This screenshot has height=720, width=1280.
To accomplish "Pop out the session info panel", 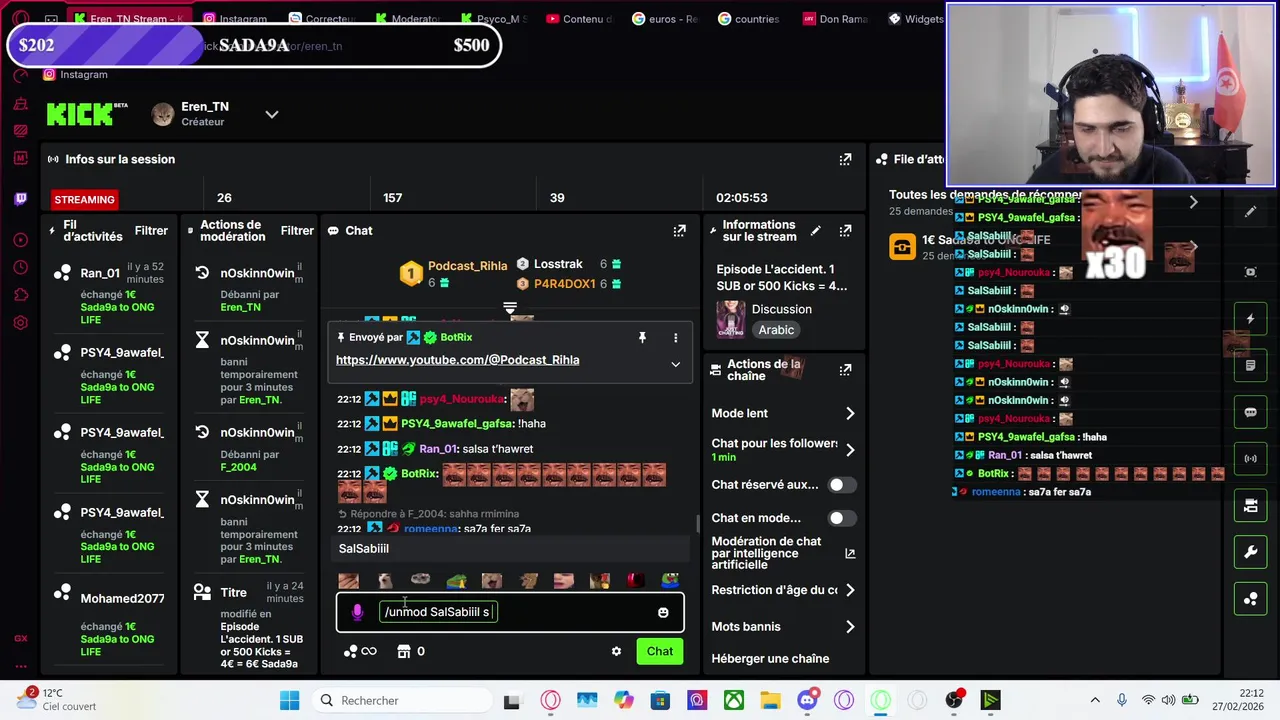I will click(845, 159).
